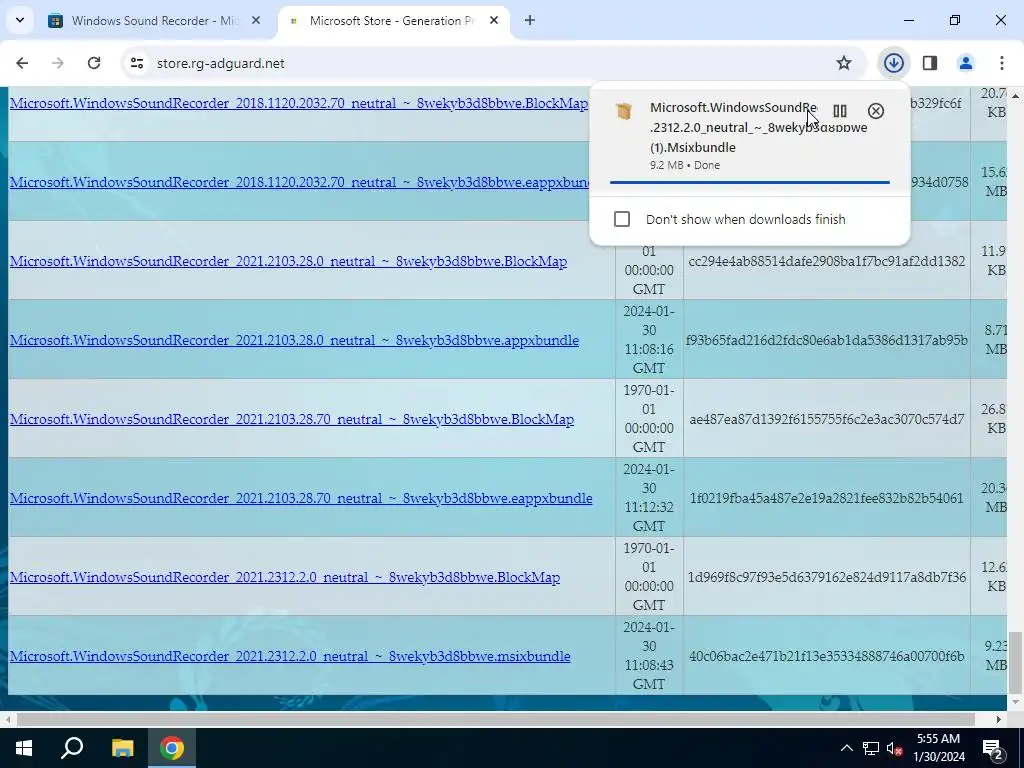Open the Windows Start menu

click(24, 748)
